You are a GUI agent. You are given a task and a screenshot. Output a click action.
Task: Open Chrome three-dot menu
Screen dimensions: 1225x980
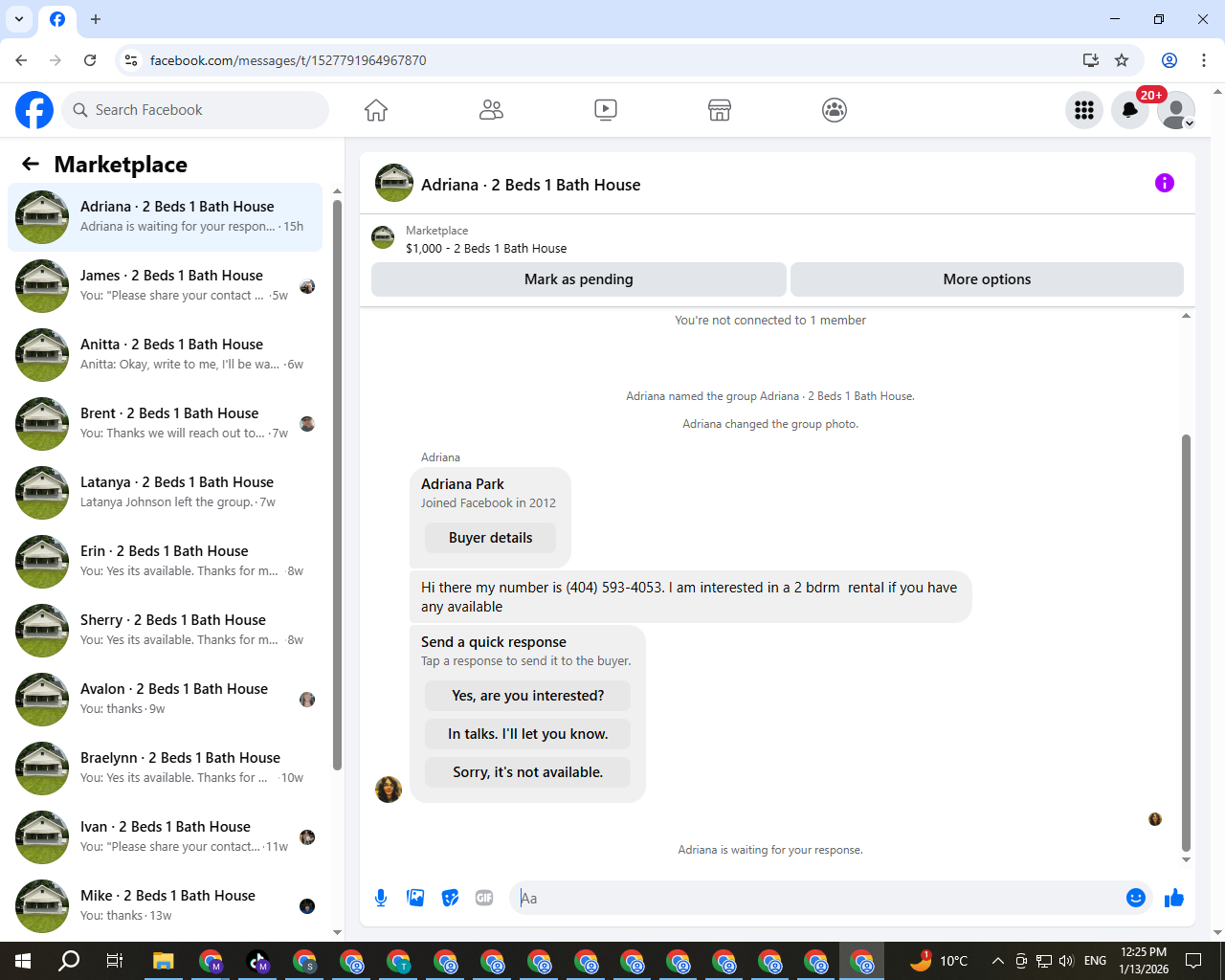pyautogui.click(x=1204, y=60)
